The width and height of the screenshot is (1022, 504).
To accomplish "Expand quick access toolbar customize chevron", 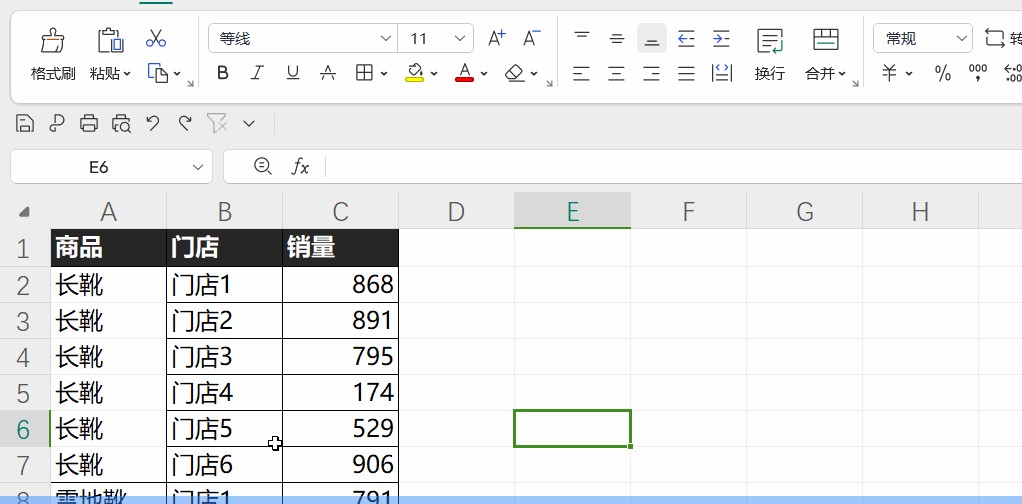I will (x=249, y=123).
